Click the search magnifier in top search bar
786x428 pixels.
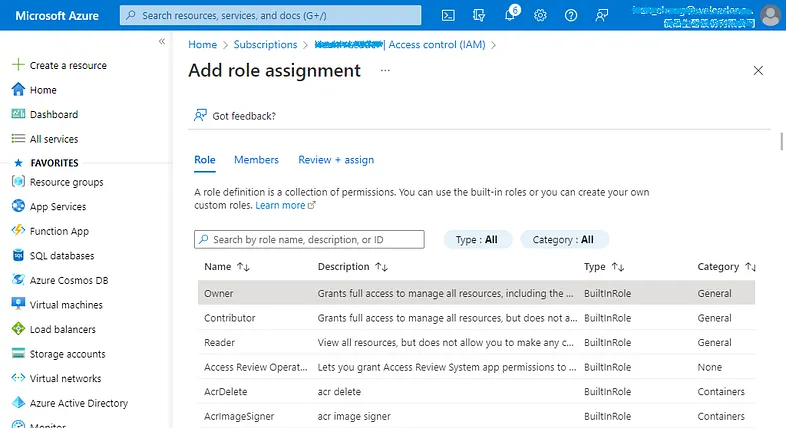[131, 15]
